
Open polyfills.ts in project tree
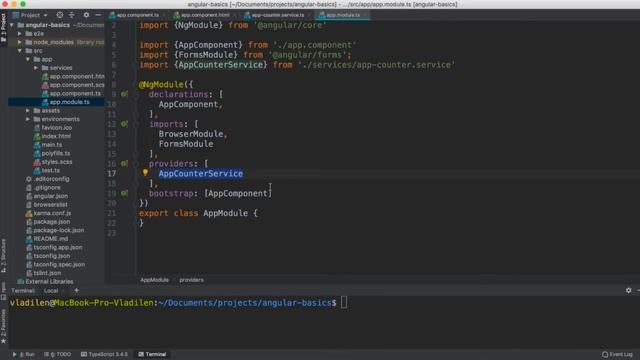click(51, 153)
